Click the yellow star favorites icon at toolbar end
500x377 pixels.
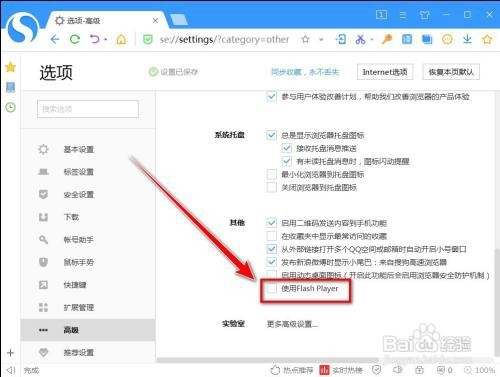coord(487,40)
